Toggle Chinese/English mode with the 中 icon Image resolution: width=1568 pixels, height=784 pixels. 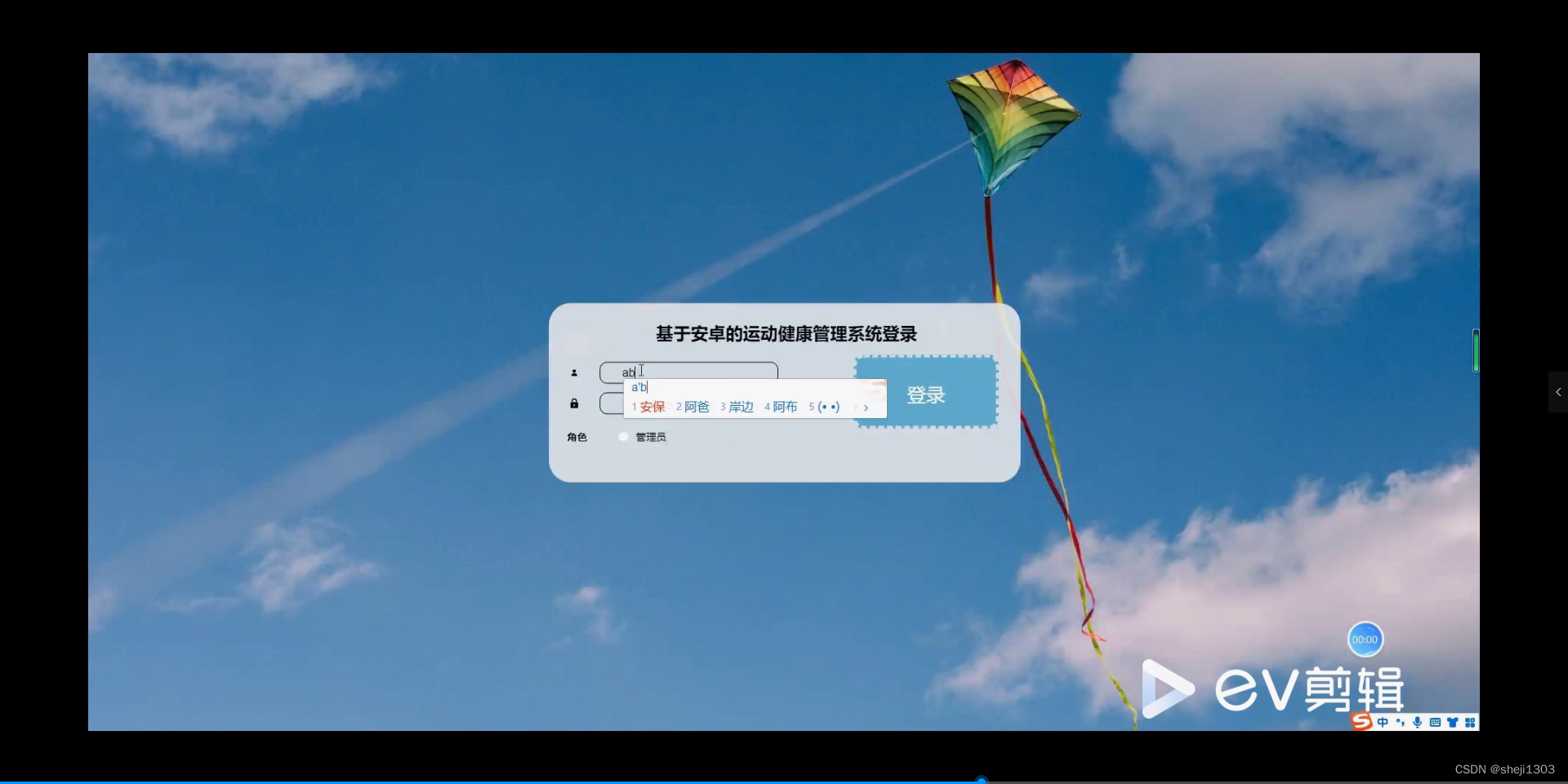pos(1383,722)
